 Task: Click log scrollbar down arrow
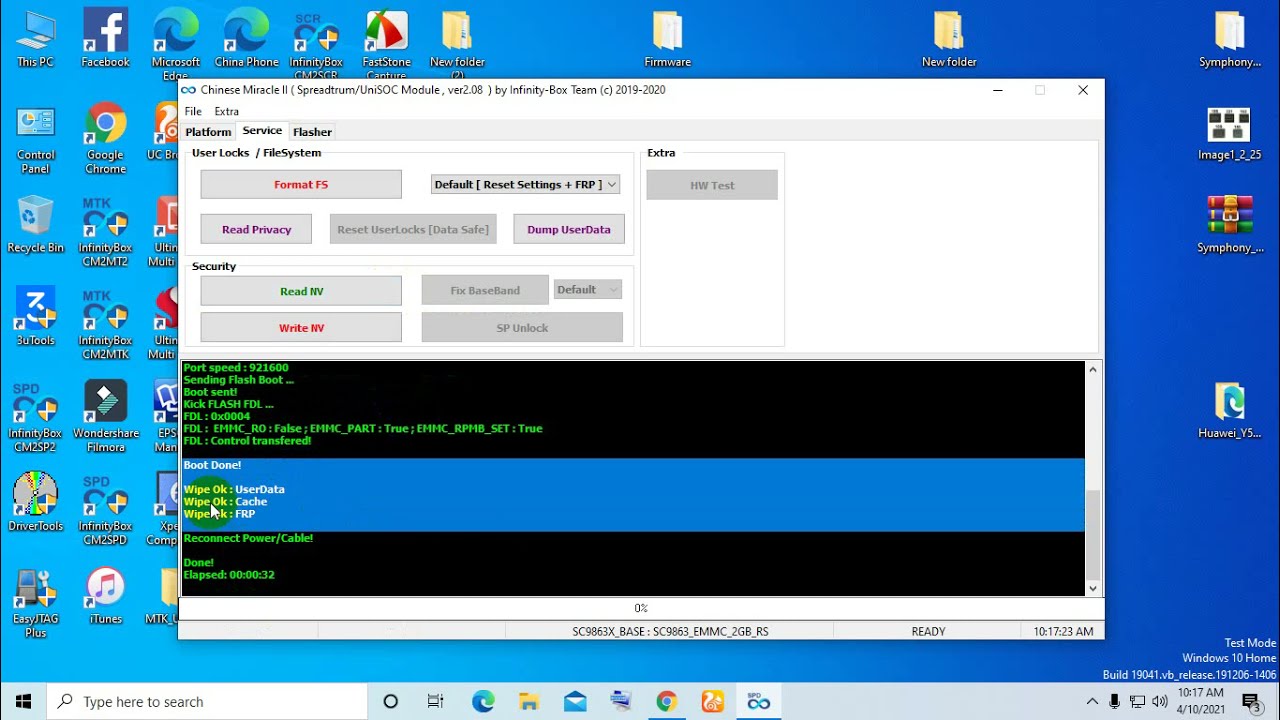[1093, 588]
